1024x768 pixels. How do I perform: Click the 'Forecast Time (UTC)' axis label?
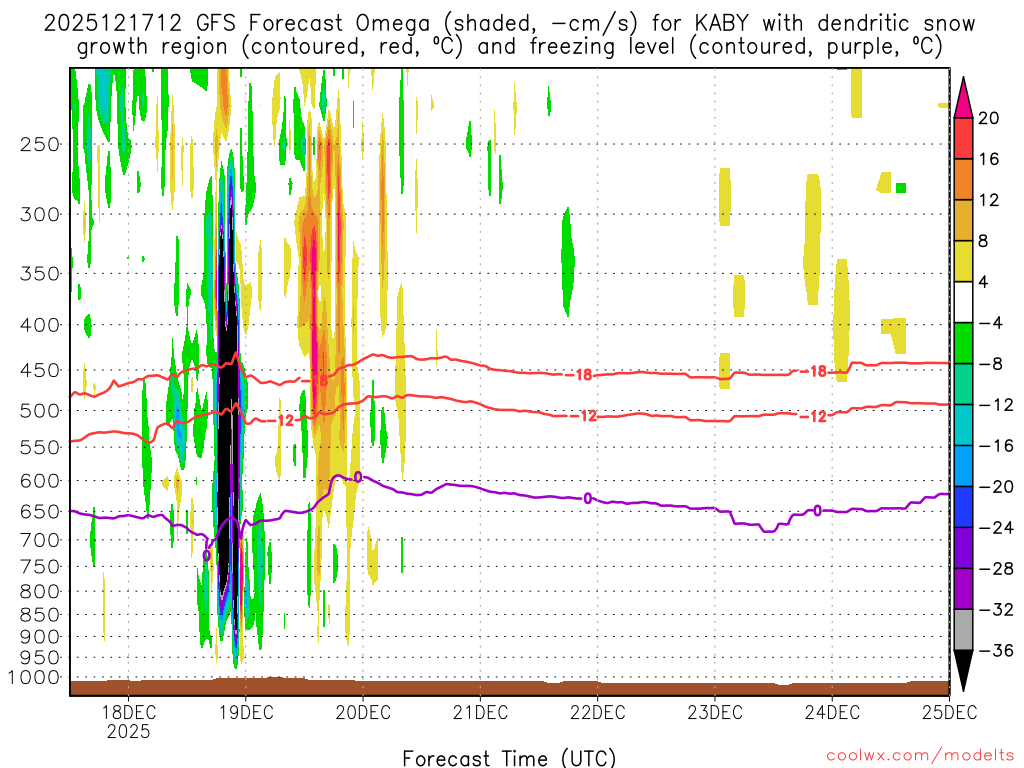[x=509, y=758]
